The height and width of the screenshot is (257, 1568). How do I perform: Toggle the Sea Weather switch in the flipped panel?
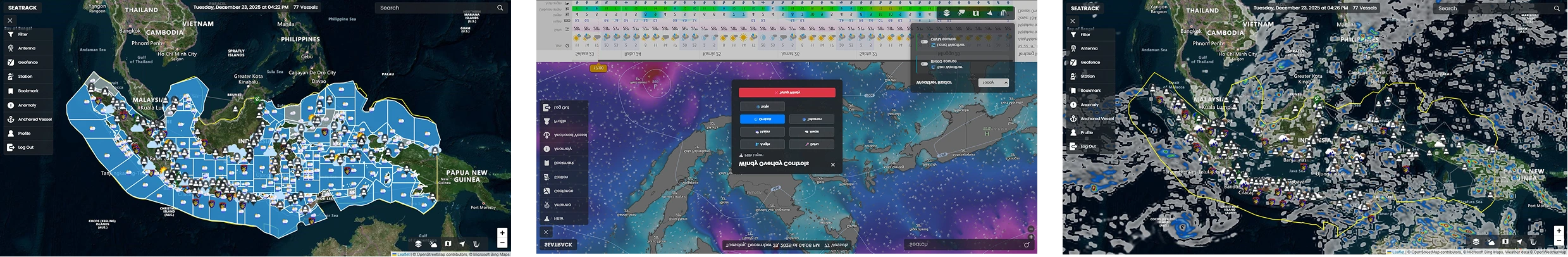click(924, 64)
